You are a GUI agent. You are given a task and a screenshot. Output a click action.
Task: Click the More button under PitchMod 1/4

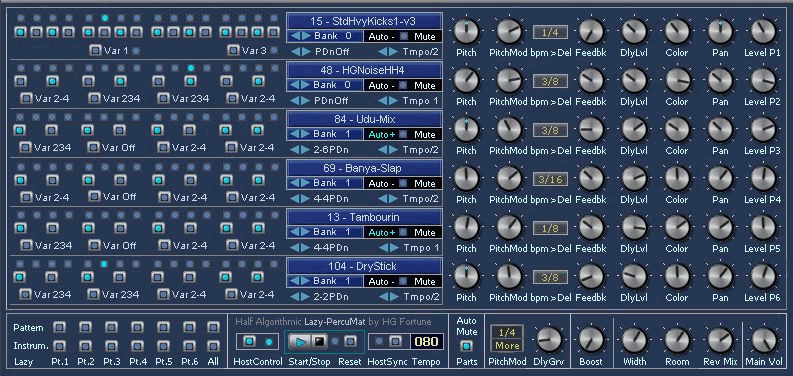(x=507, y=346)
